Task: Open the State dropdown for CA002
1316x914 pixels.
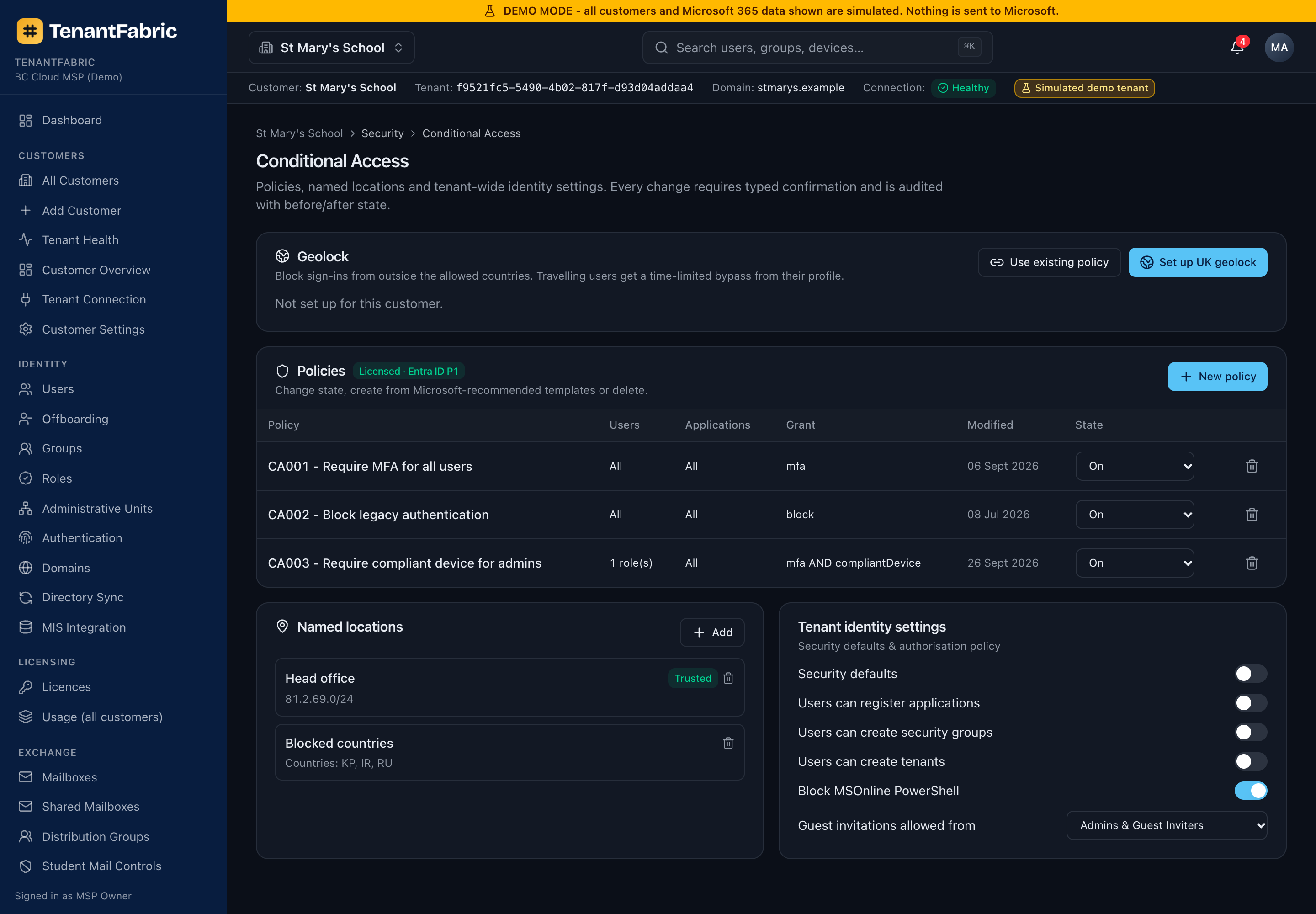Action: click(x=1135, y=515)
